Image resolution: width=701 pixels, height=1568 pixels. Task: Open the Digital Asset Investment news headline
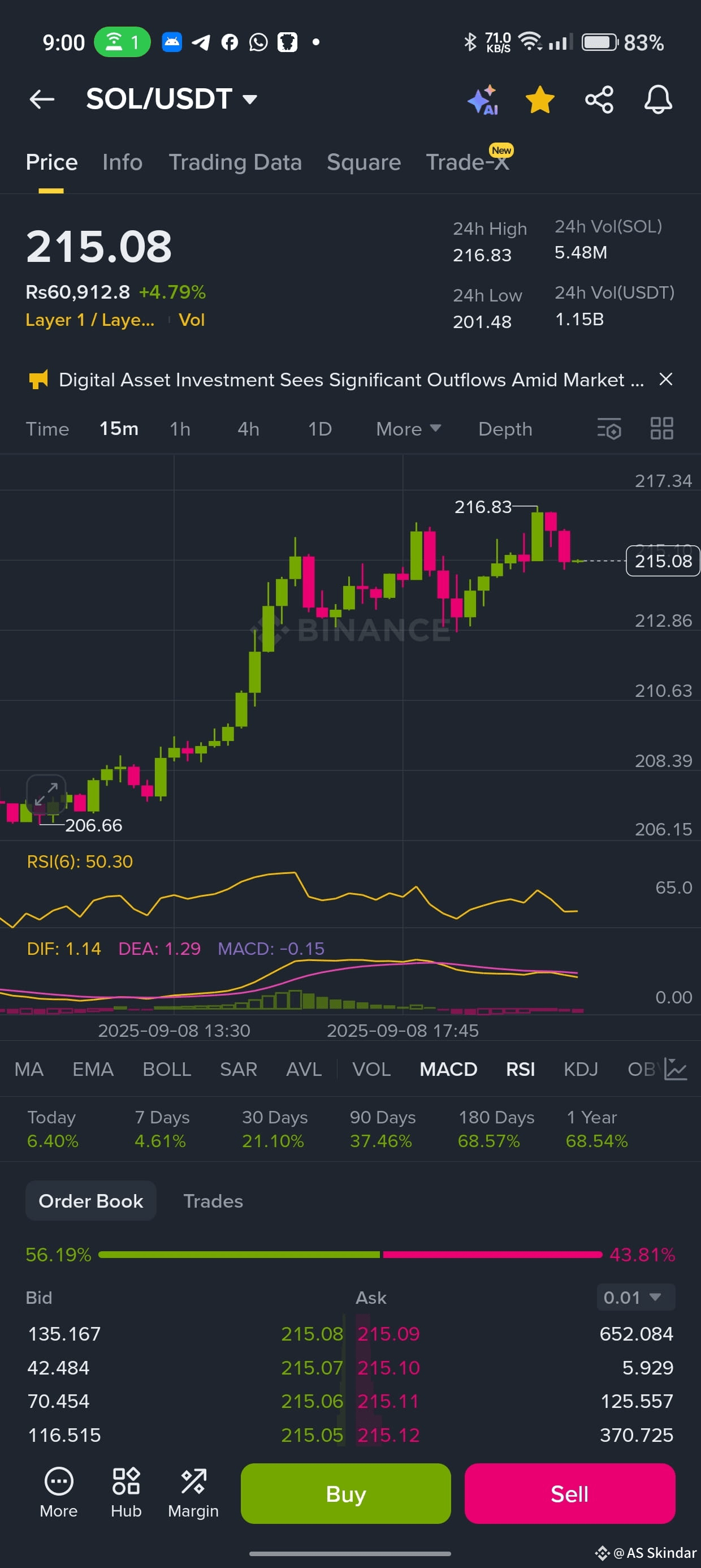click(x=351, y=380)
